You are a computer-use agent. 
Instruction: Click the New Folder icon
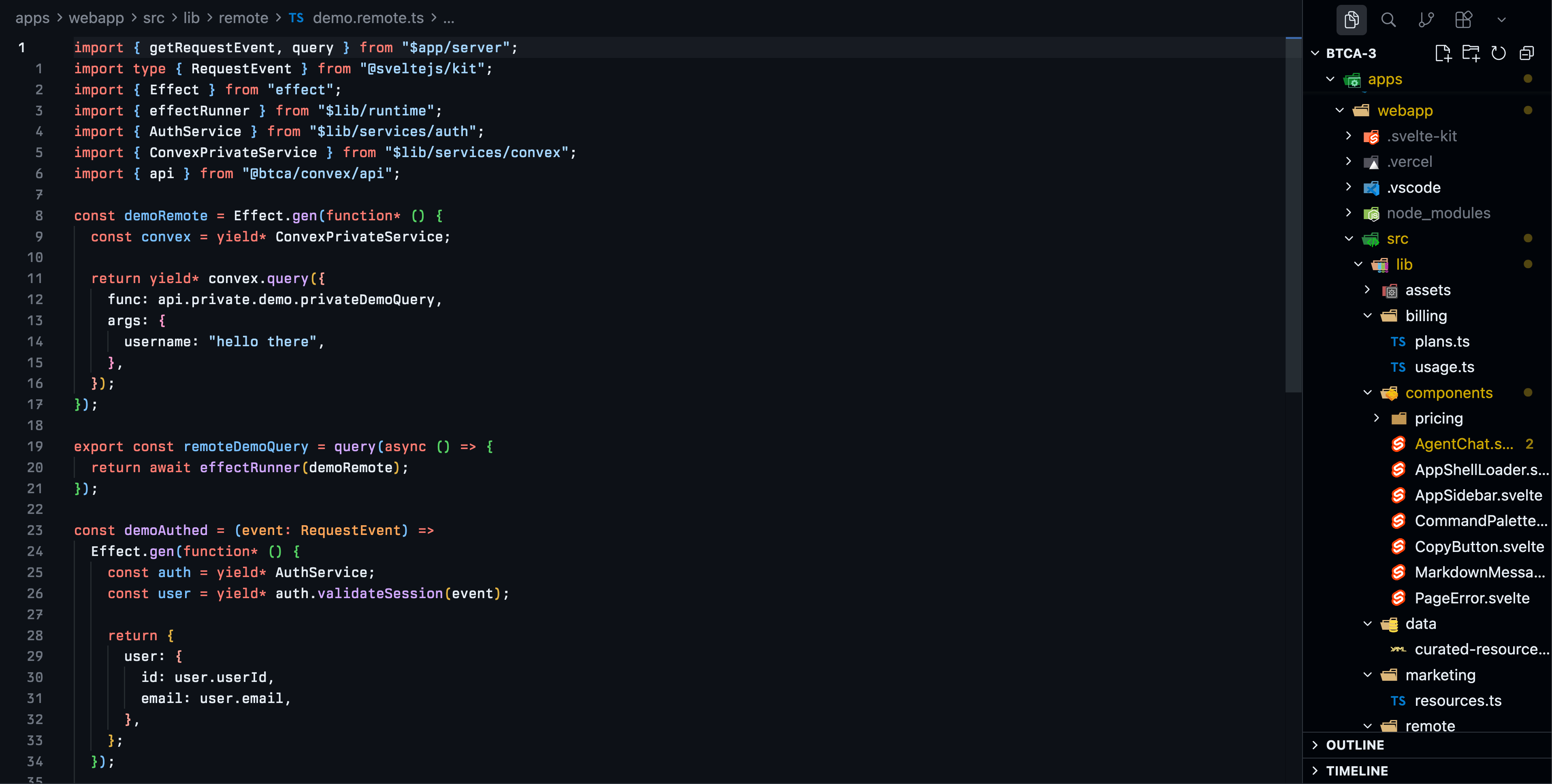(x=1472, y=53)
